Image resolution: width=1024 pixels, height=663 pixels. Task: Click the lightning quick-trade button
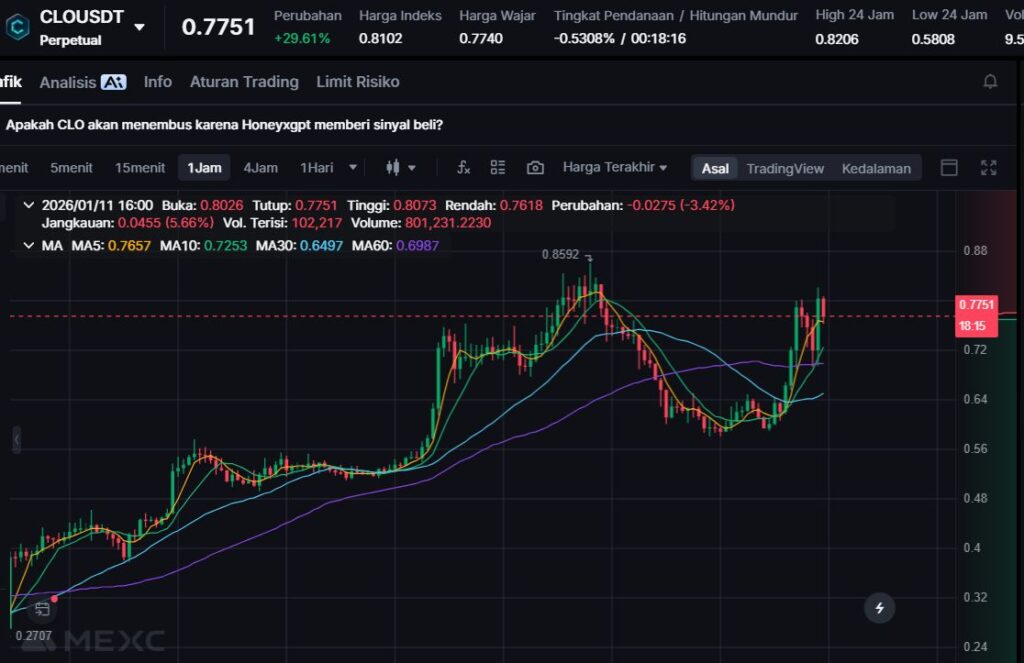click(x=879, y=607)
